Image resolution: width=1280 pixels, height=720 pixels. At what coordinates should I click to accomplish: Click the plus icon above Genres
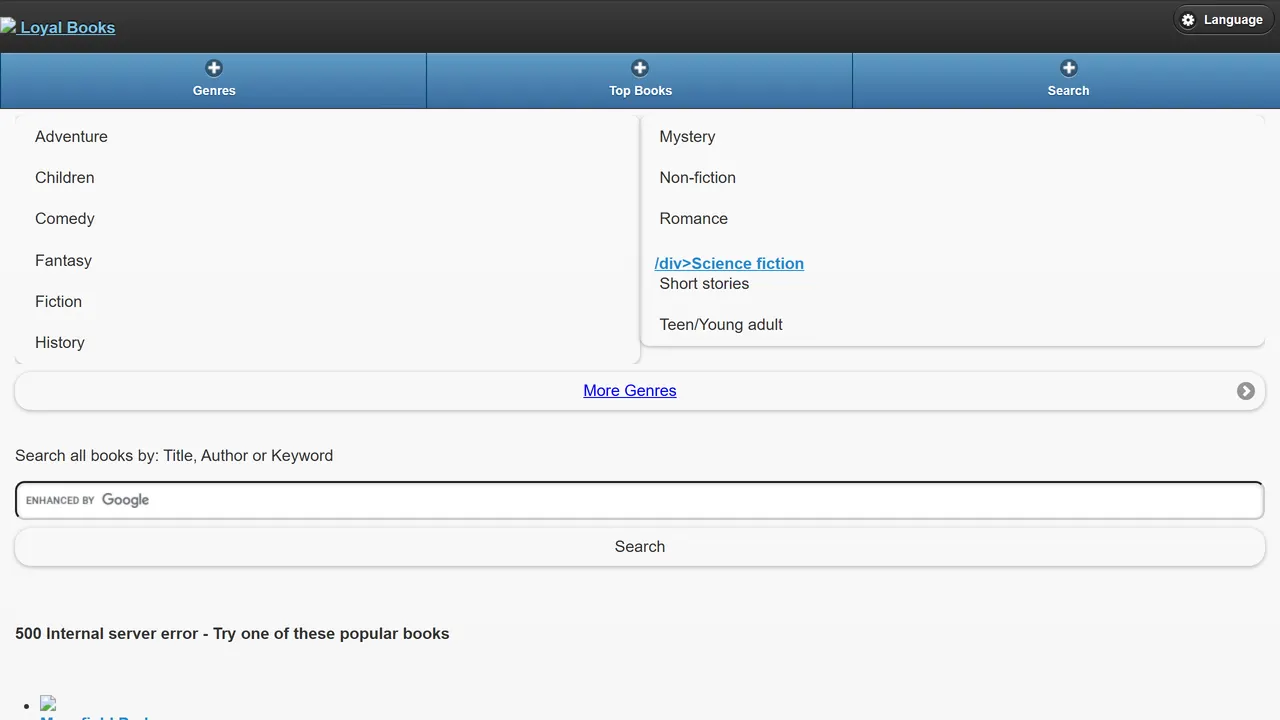click(x=214, y=68)
